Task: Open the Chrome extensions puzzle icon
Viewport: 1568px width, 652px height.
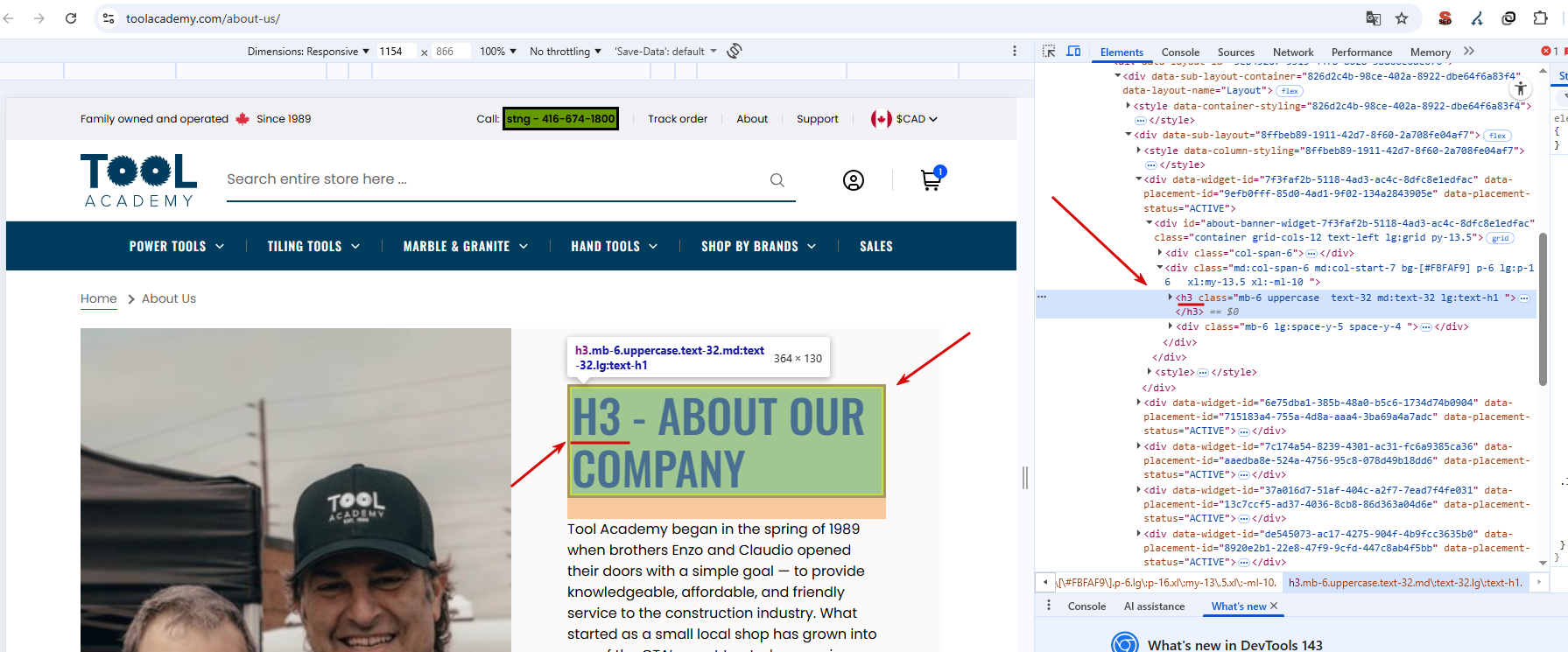Action: (1541, 18)
